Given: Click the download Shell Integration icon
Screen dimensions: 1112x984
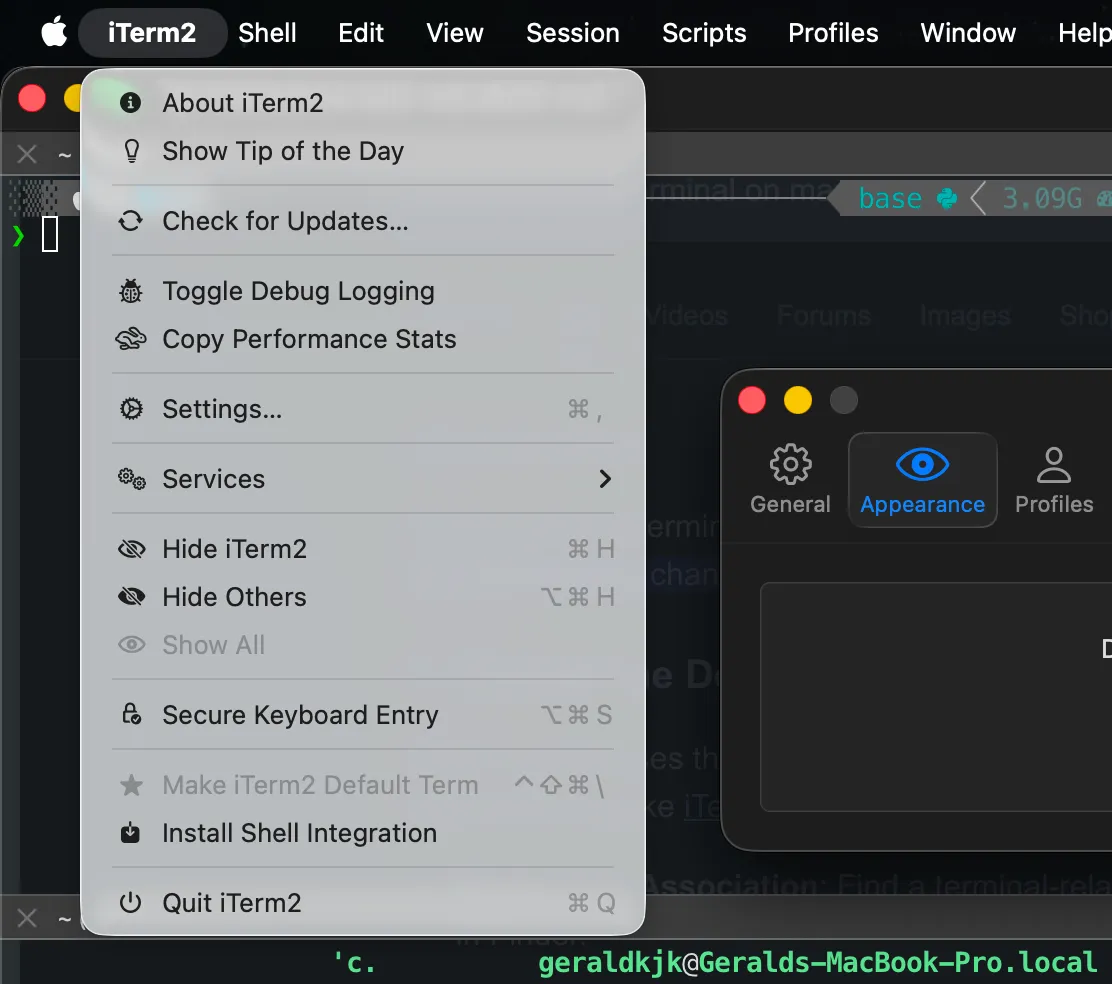Looking at the screenshot, I should click(130, 833).
